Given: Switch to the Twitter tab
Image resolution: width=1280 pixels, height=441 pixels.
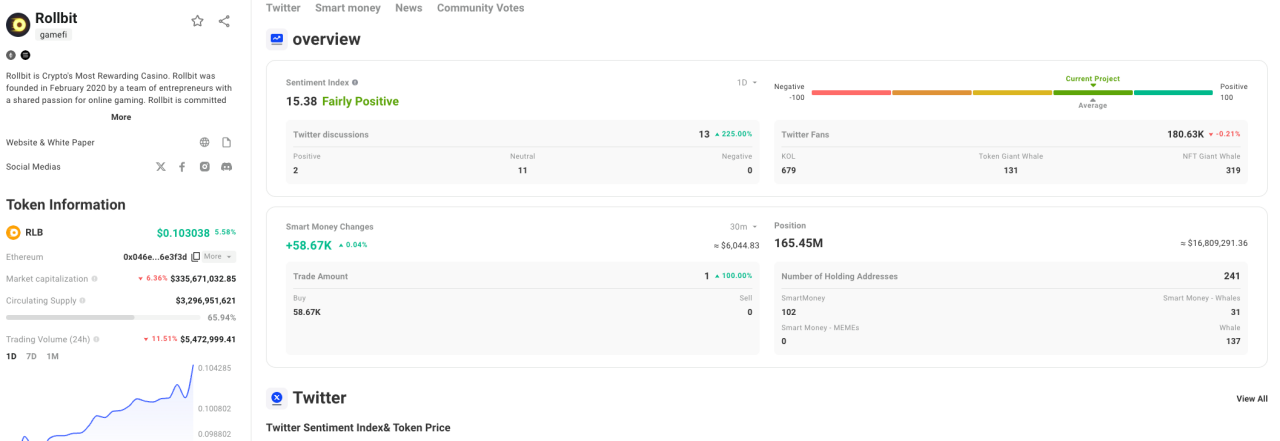Looking at the screenshot, I should 283,8.
